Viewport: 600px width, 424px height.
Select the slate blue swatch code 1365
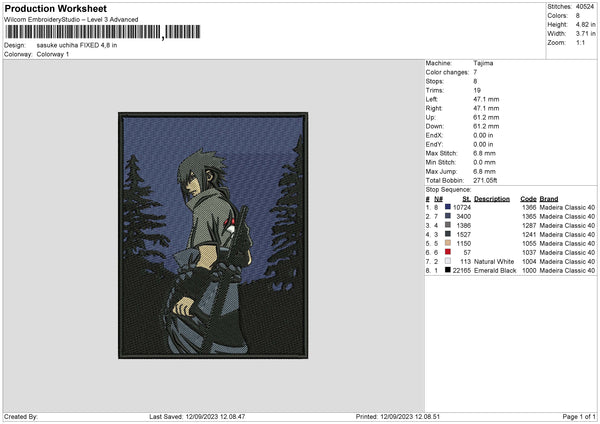click(448, 216)
